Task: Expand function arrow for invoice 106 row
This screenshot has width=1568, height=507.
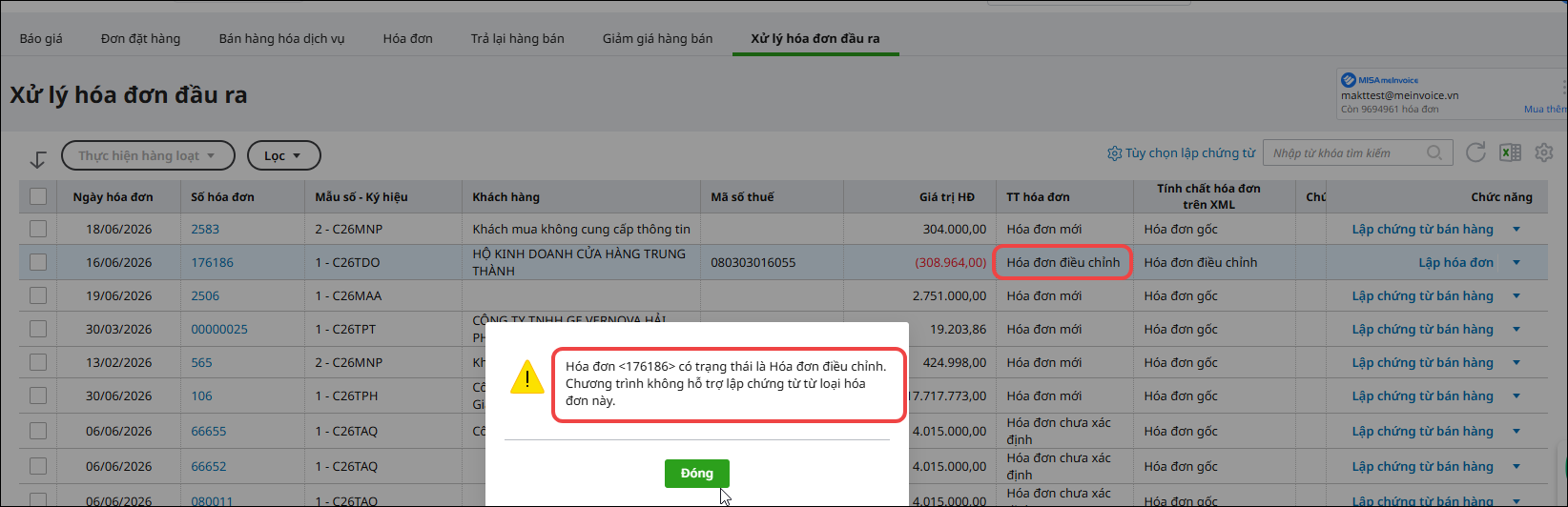Action: click(x=1516, y=395)
